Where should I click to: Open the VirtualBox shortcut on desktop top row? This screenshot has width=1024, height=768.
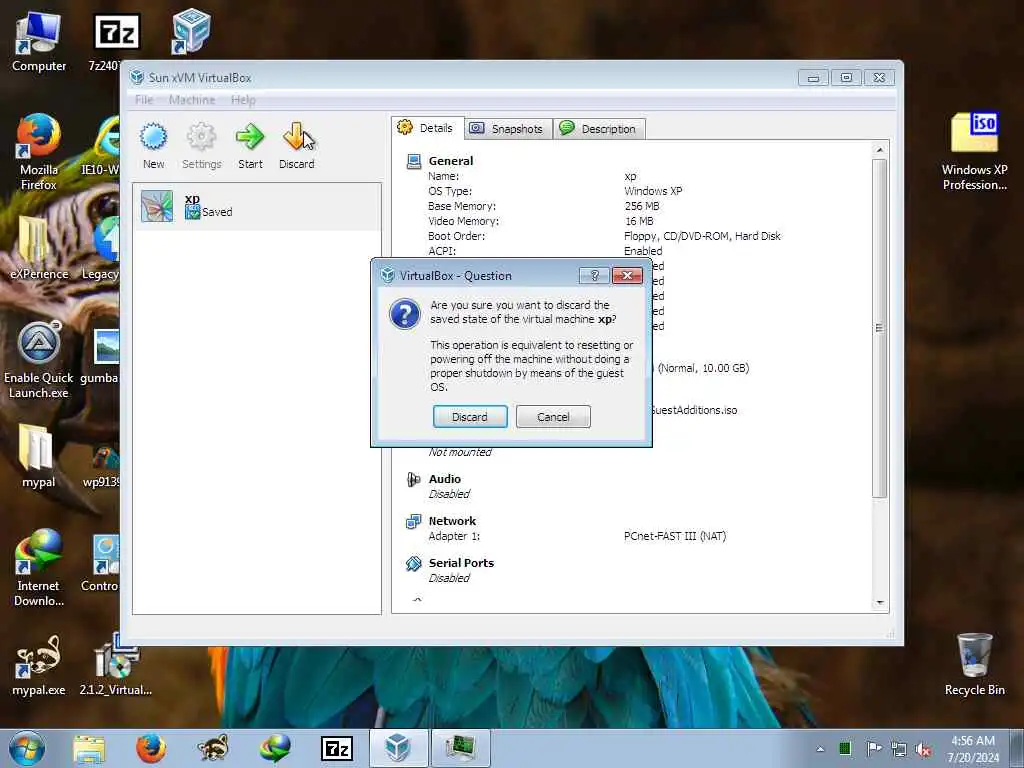[191, 31]
